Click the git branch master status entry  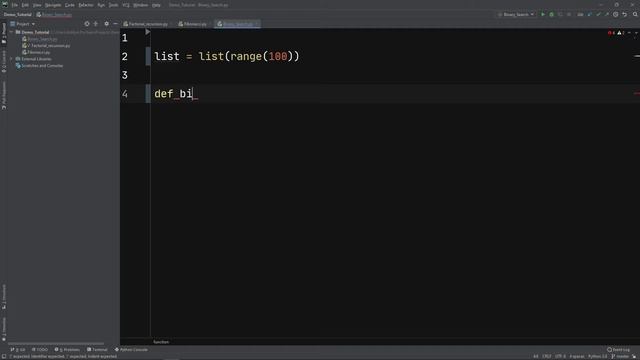[x=620, y=357]
